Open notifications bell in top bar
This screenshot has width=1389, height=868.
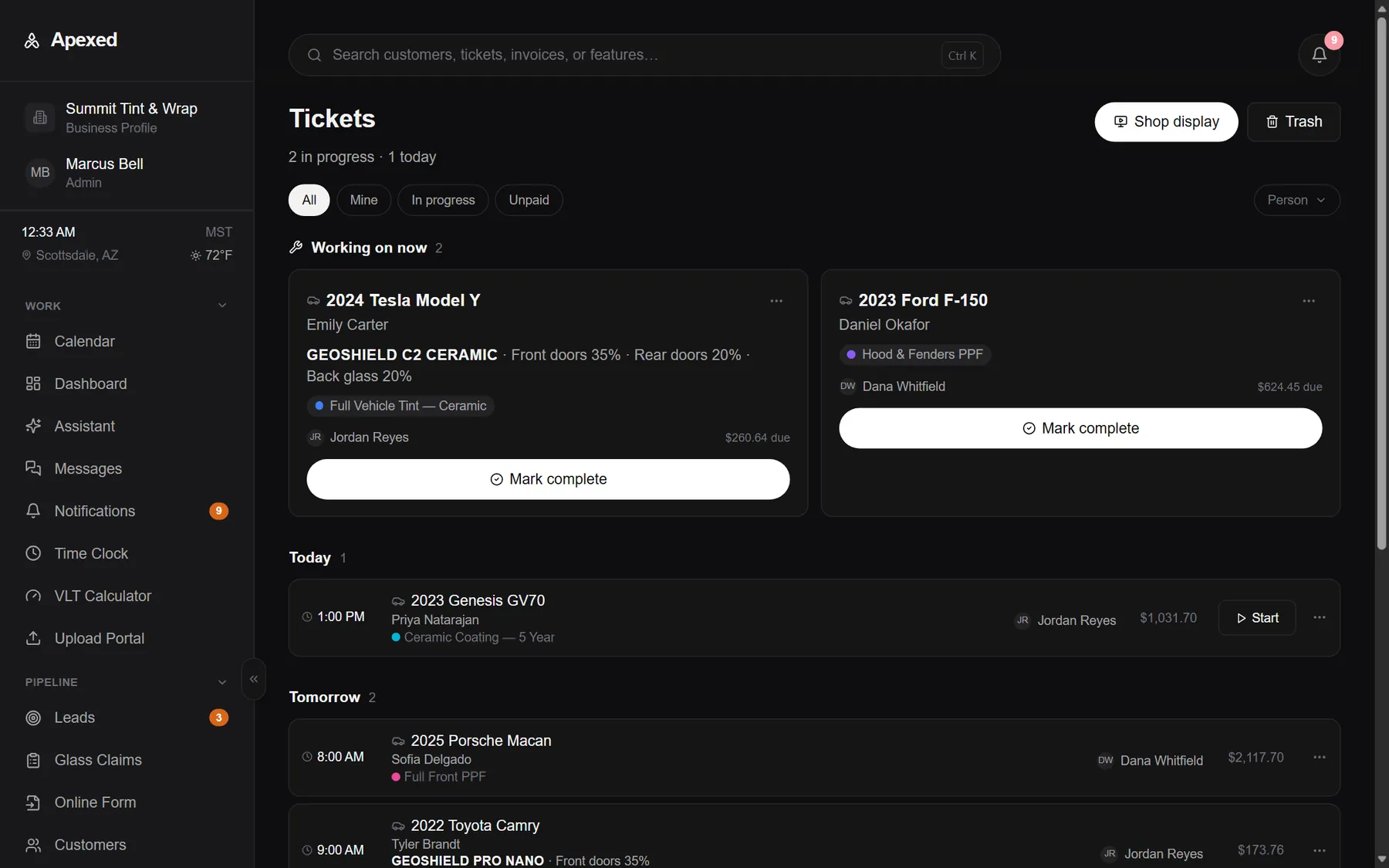1319,55
